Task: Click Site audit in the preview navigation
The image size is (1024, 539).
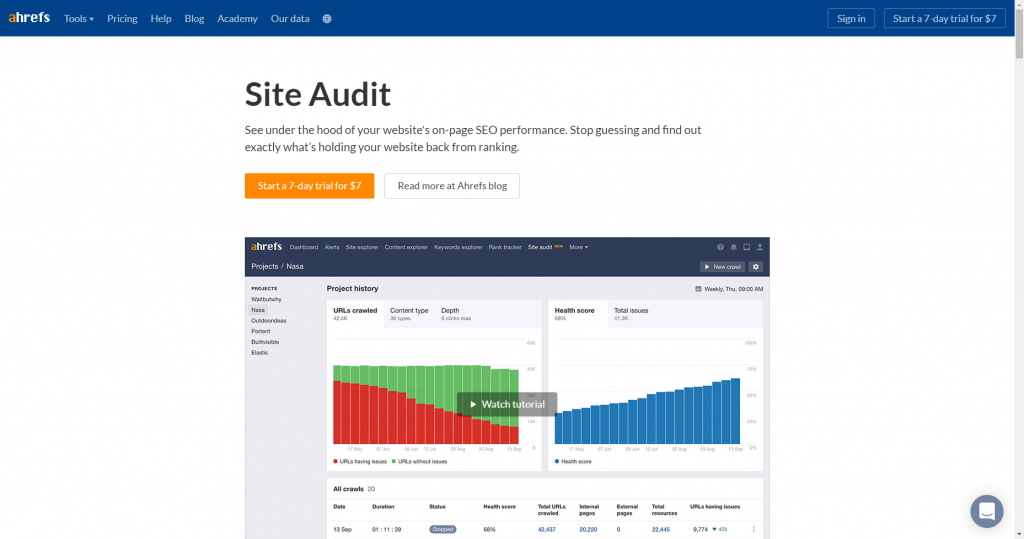Action: (x=540, y=247)
